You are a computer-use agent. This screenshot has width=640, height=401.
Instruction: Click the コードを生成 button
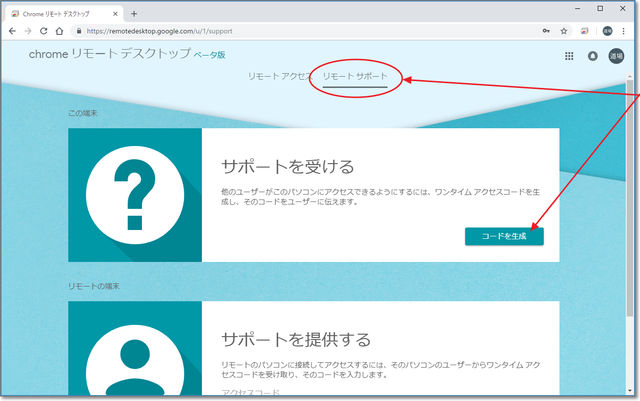[504, 236]
